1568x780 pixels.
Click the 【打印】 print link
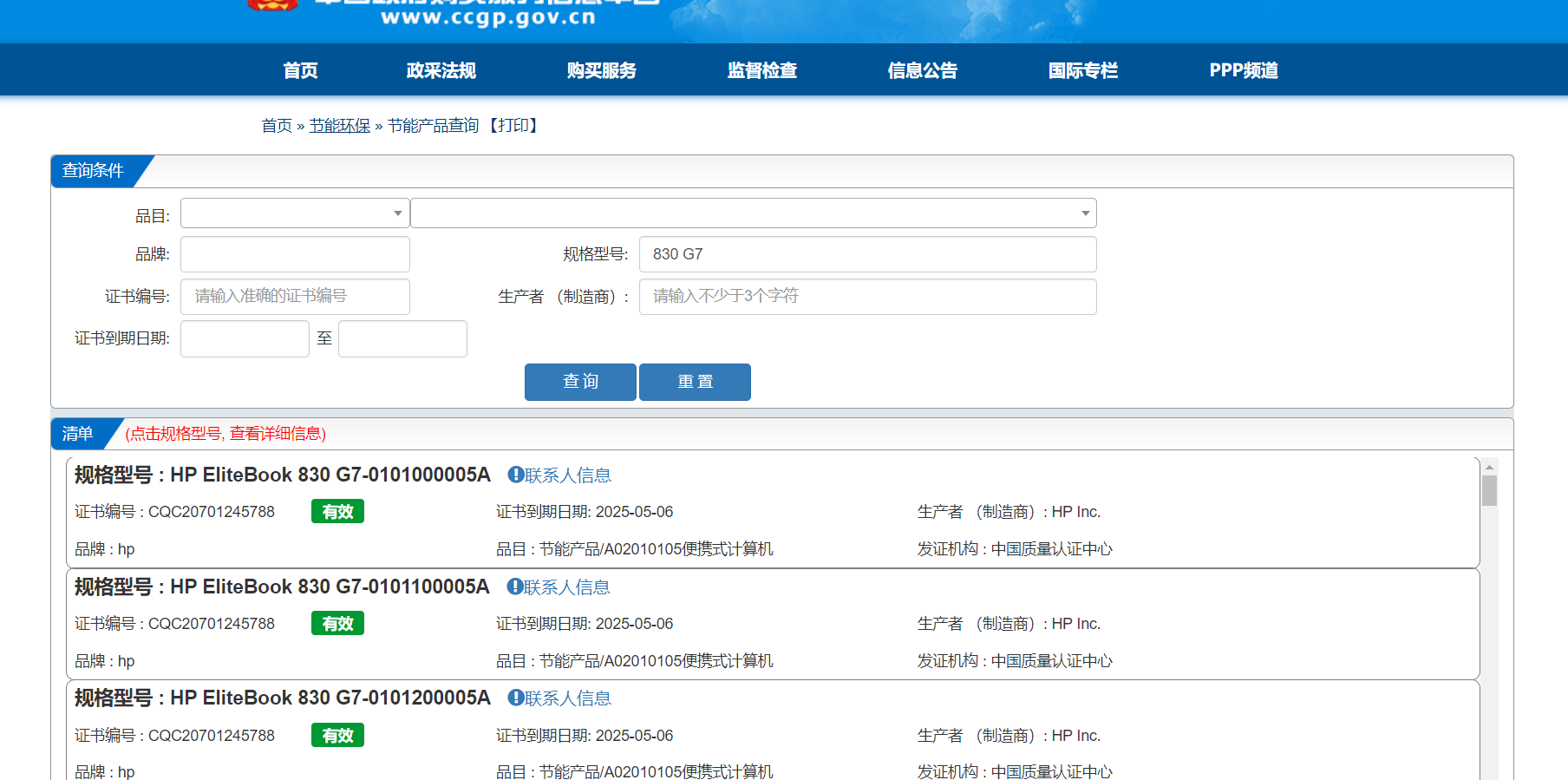pos(513,126)
